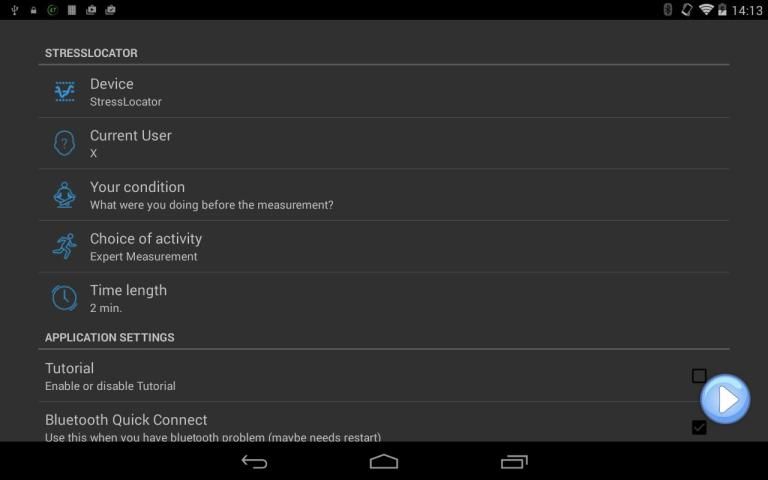This screenshot has width=768, height=480.
Task: Tap the meditating figure condition icon
Action: pos(65,194)
